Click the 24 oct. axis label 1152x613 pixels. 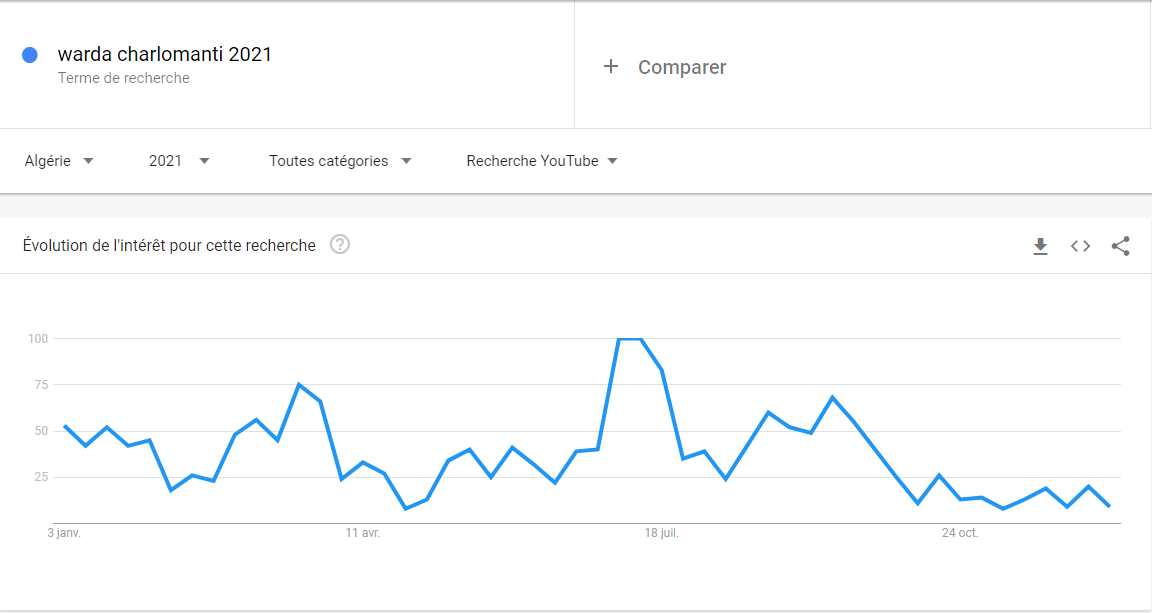pyautogui.click(x=960, y=533)
